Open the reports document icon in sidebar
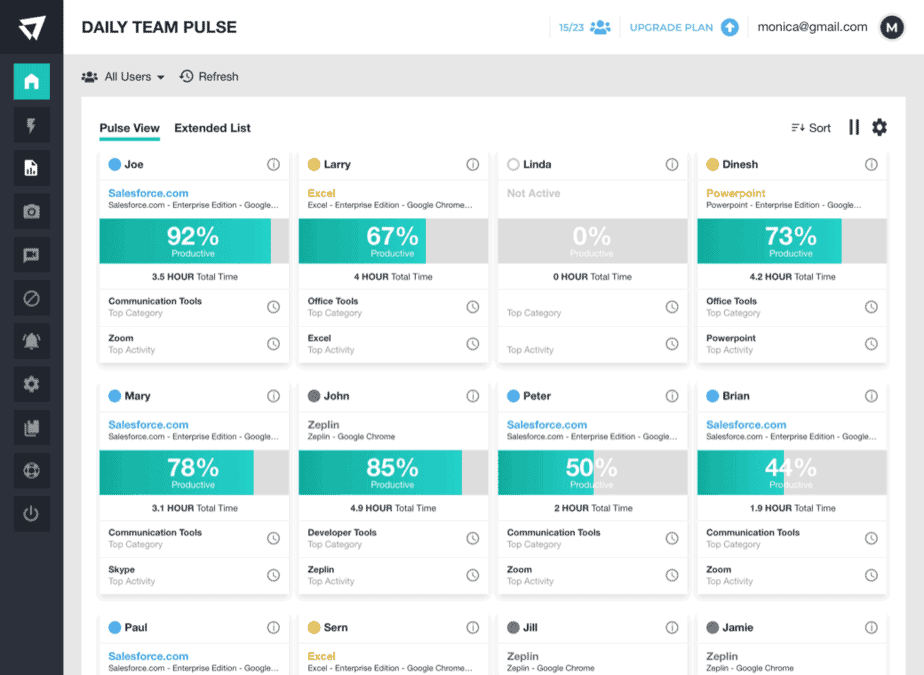Viewport: 924px width, 675px height. 30,168
